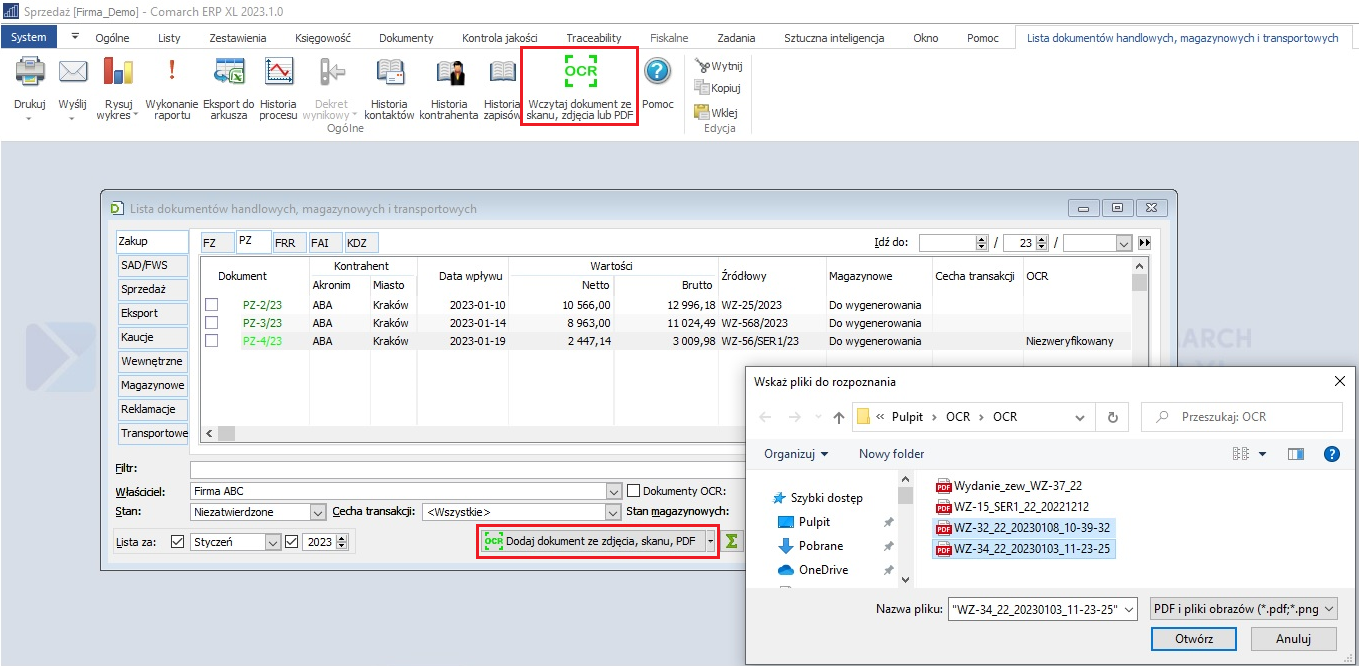Click the Drukuj printer icon

pyautogui.click(x=30, y=72)
